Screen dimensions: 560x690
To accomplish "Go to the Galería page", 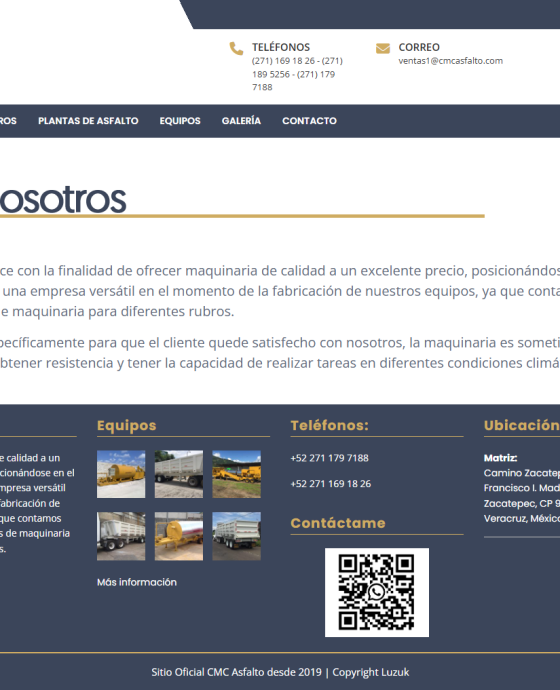I will click(x=241, y=121).
